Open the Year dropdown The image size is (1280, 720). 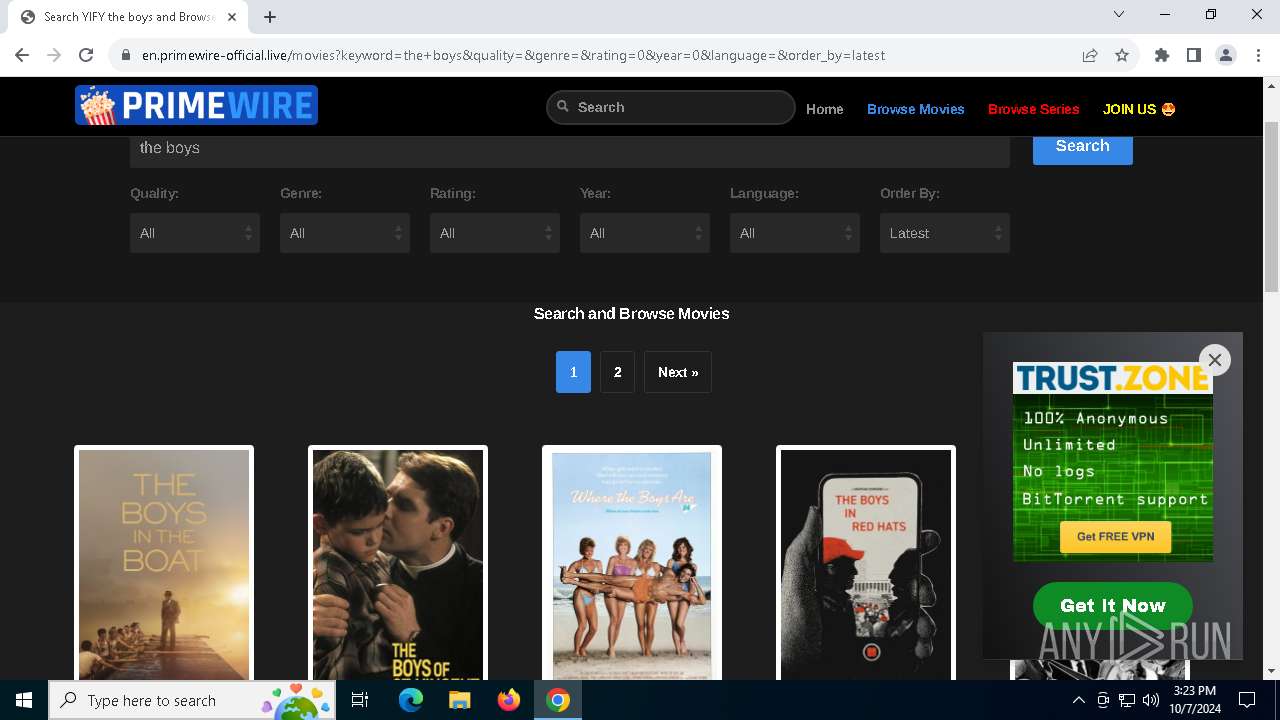pos(645,233)
